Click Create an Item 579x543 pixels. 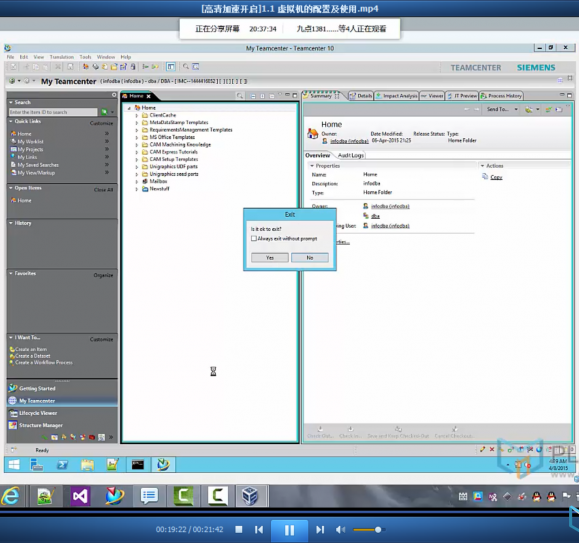click(x=31, y=349)
